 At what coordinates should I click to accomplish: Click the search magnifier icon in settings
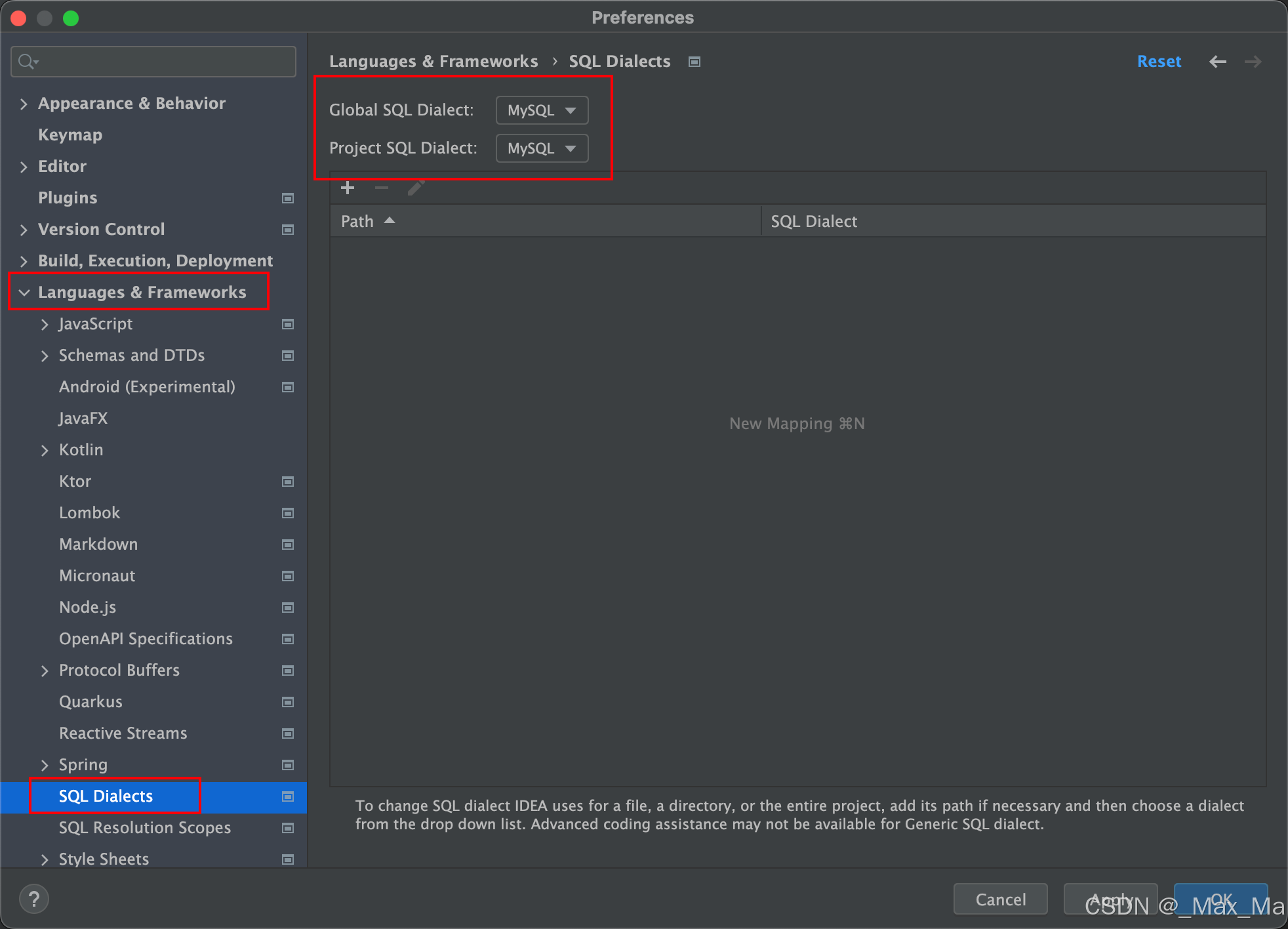click(x=28, y=62)
